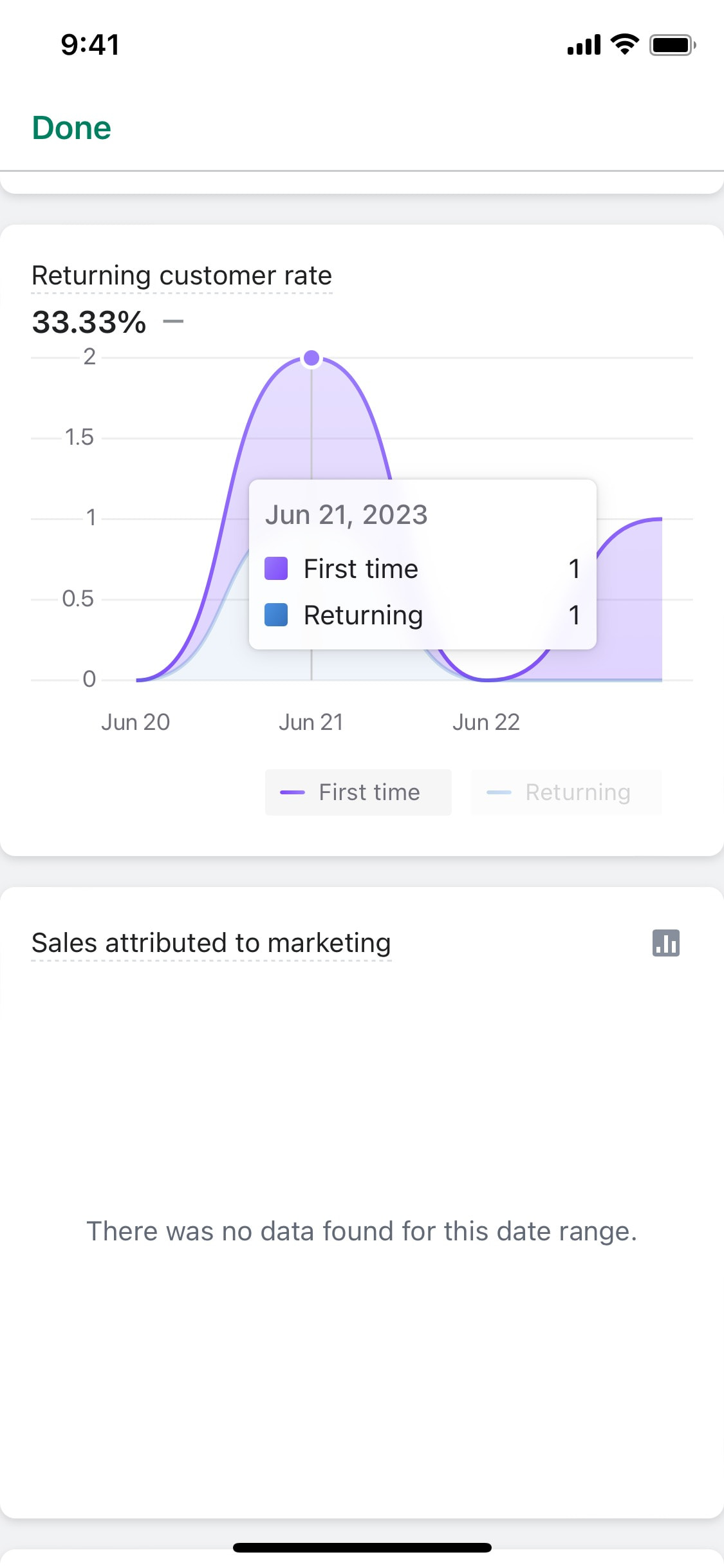
Task: Tap the 33.33% rate value
Action: (x=89, y=322)
